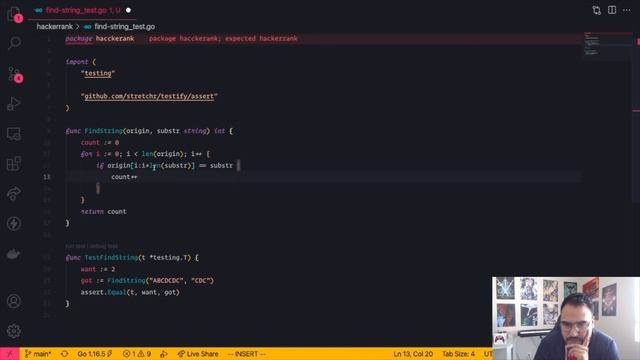Click the main* git branch in status bar
Image resolution: width=640 pixels, height=360 pixels.
point(38,354)
